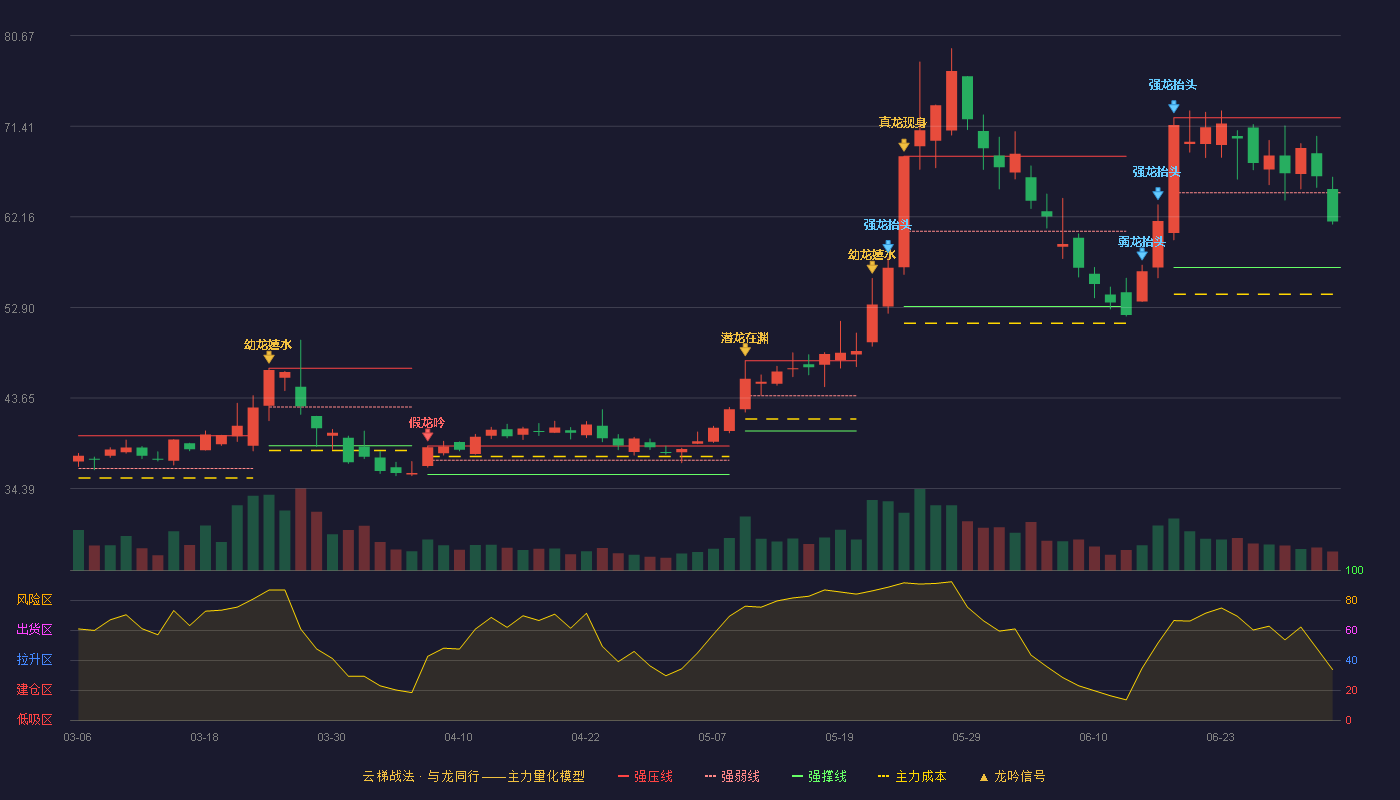Click yellow arrow under late-May 幼龙嬉水 signal

tap(872, 267)
